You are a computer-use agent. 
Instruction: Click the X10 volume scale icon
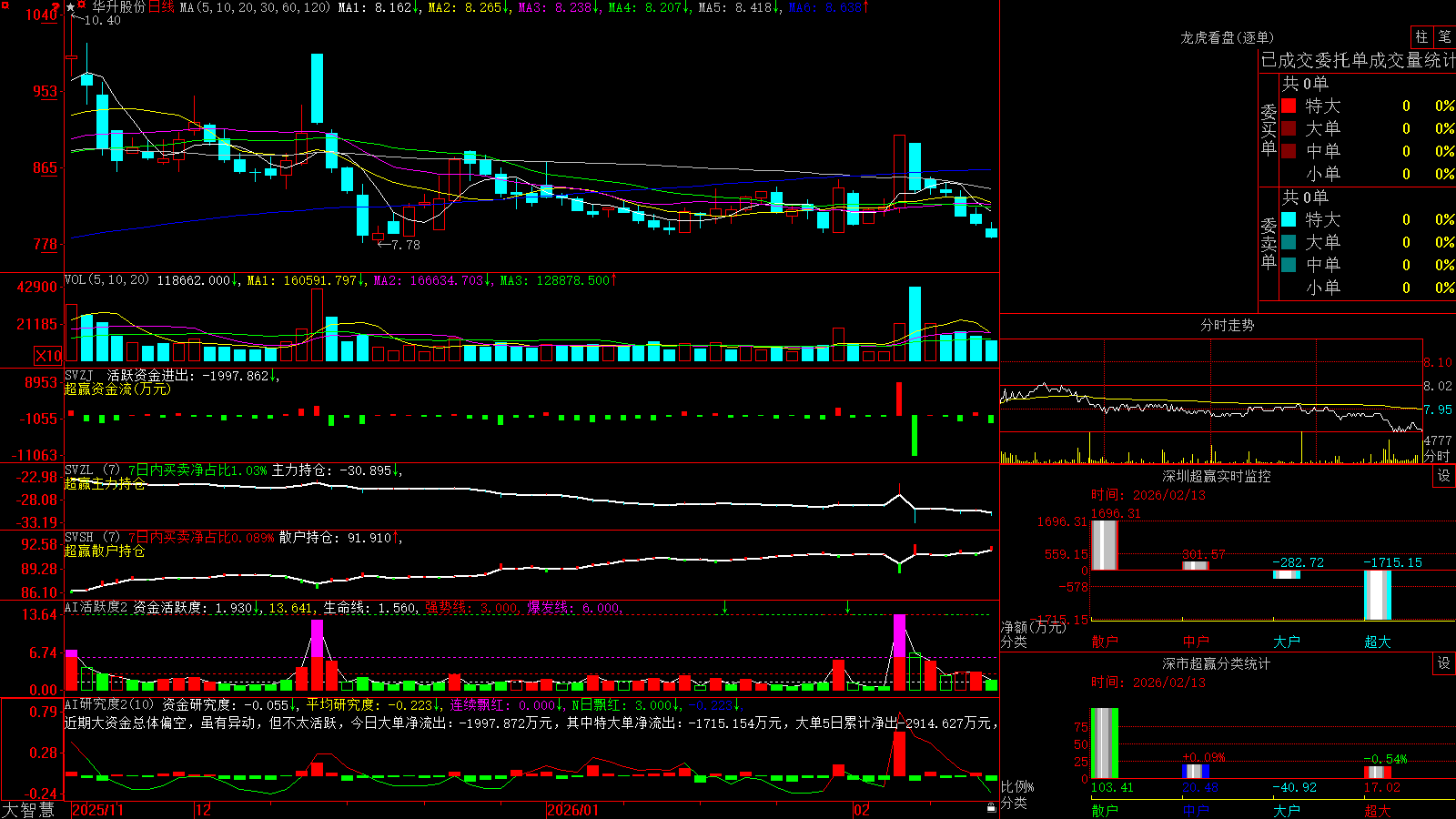48,356
